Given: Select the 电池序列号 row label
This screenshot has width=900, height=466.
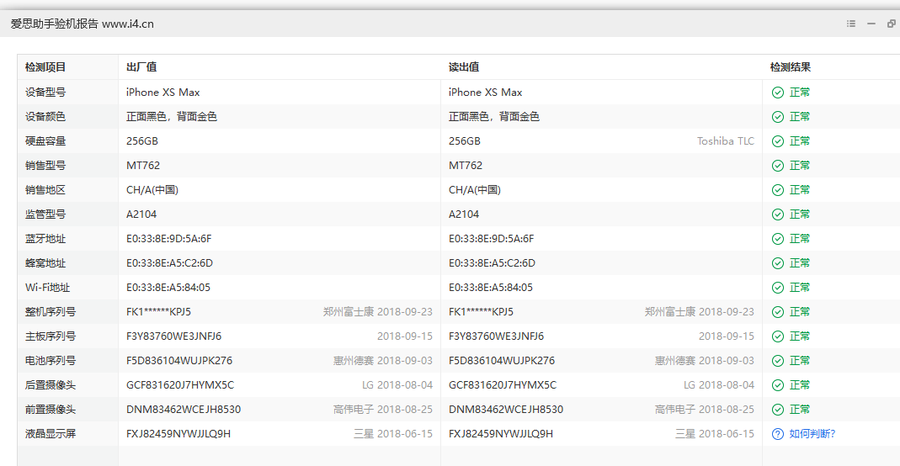Looking at the screenshot, I should [51, 361].
